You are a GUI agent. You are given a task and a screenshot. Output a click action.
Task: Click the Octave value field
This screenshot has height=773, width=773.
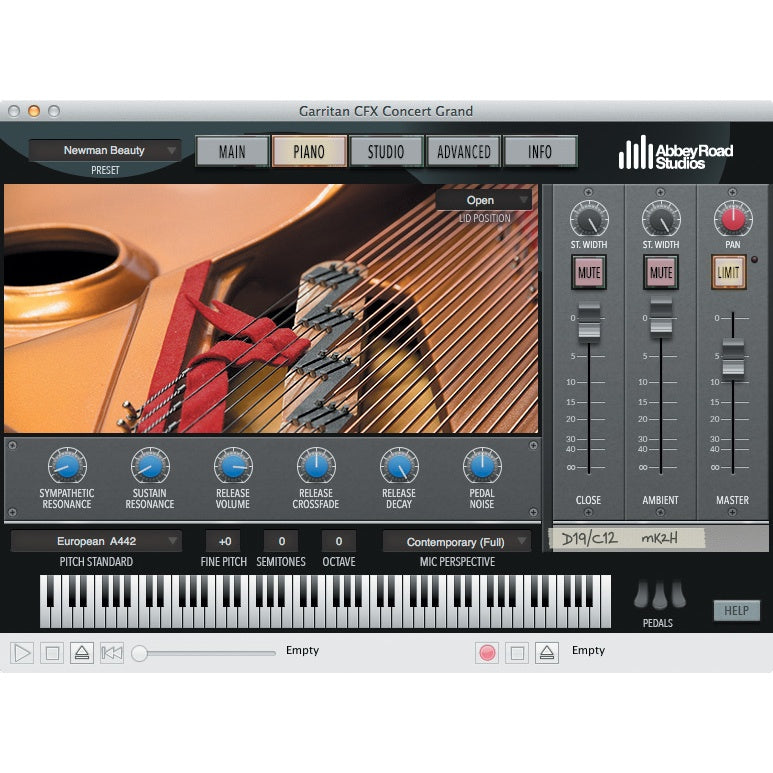click(x=339, y=541)
